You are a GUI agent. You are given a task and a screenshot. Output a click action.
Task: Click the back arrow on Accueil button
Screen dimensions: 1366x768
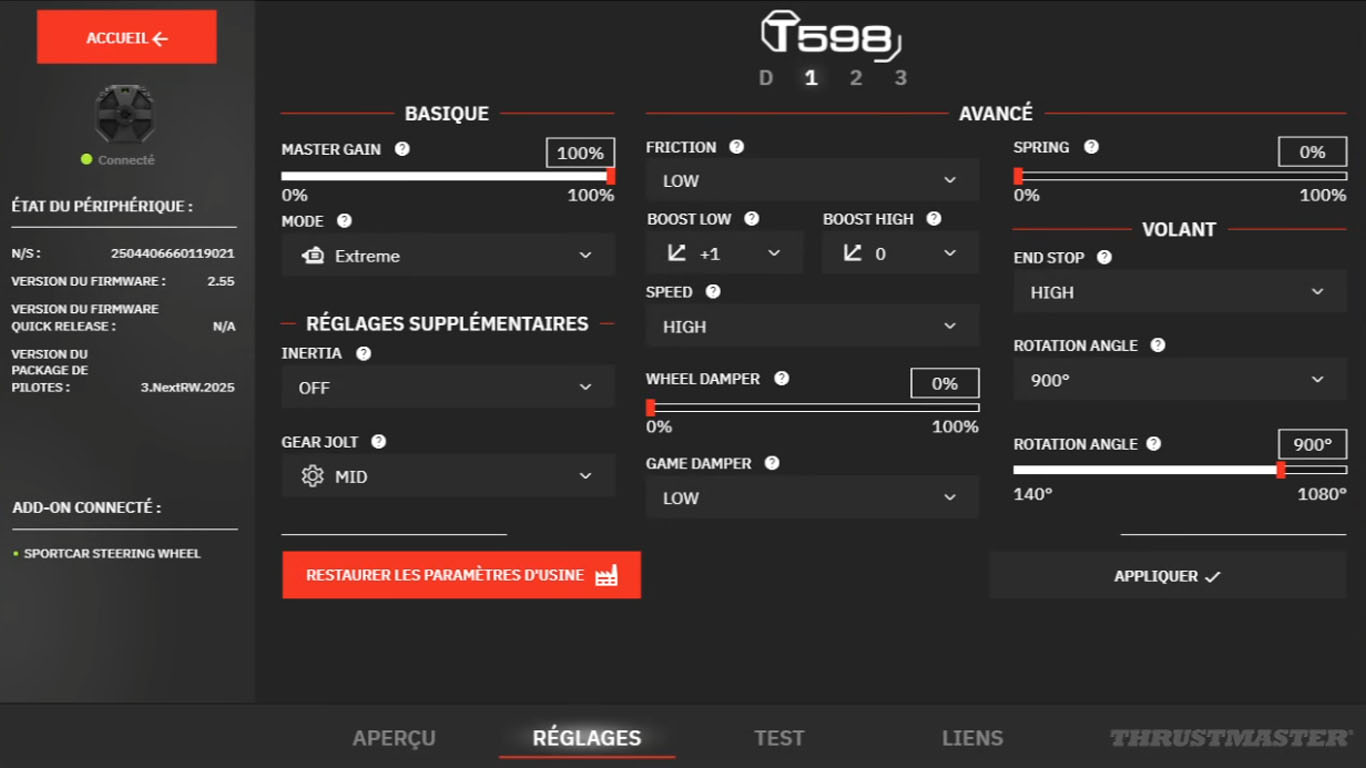click(160, 39)
